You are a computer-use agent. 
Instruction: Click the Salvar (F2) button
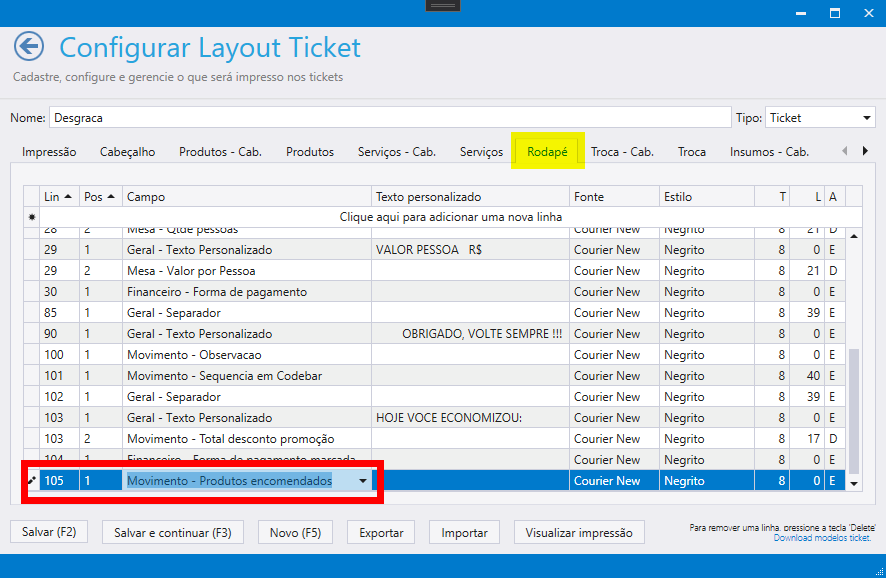(x=49, y=532)
